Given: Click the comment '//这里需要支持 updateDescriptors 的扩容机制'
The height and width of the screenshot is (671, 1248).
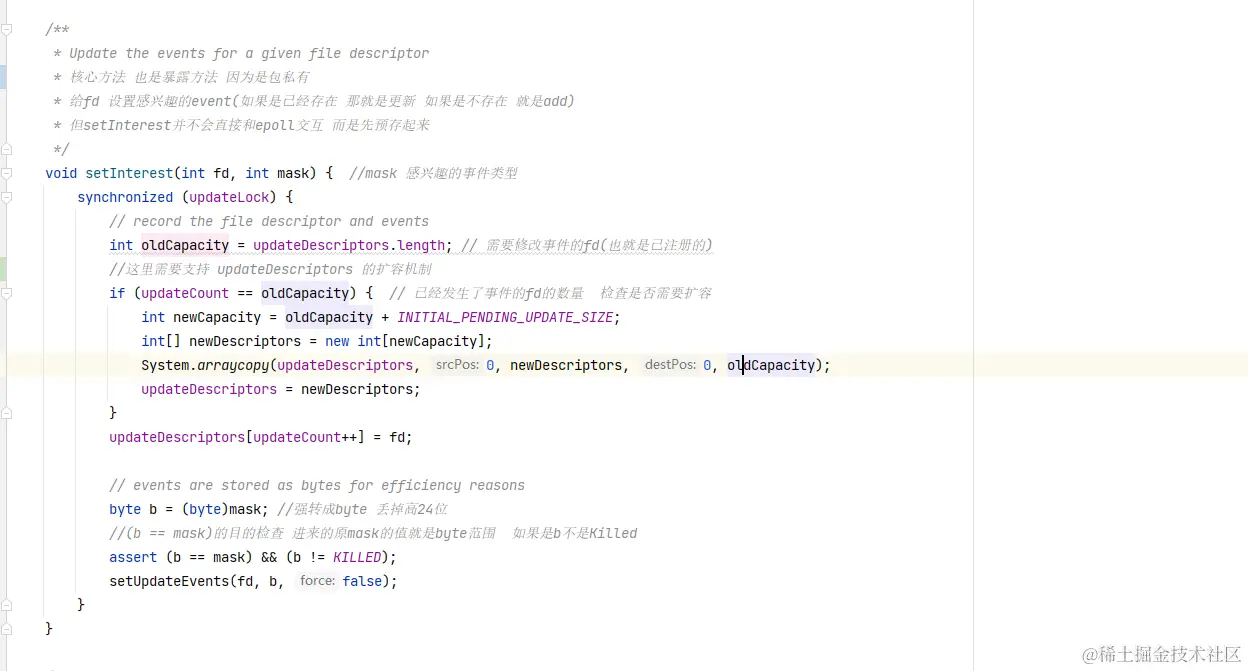Looking at the screenshot, I should click(x=270, y=269).
